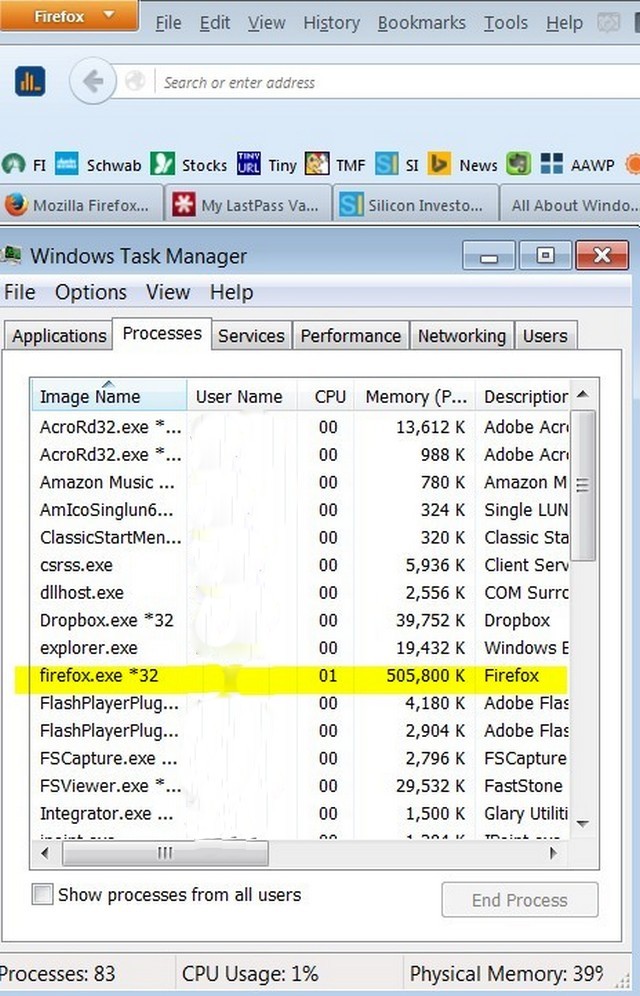The width and height of the screenshot is (640, 996).
Task: Click the blue chart icon beside the back arrow
Action: (x=30, y=81)
